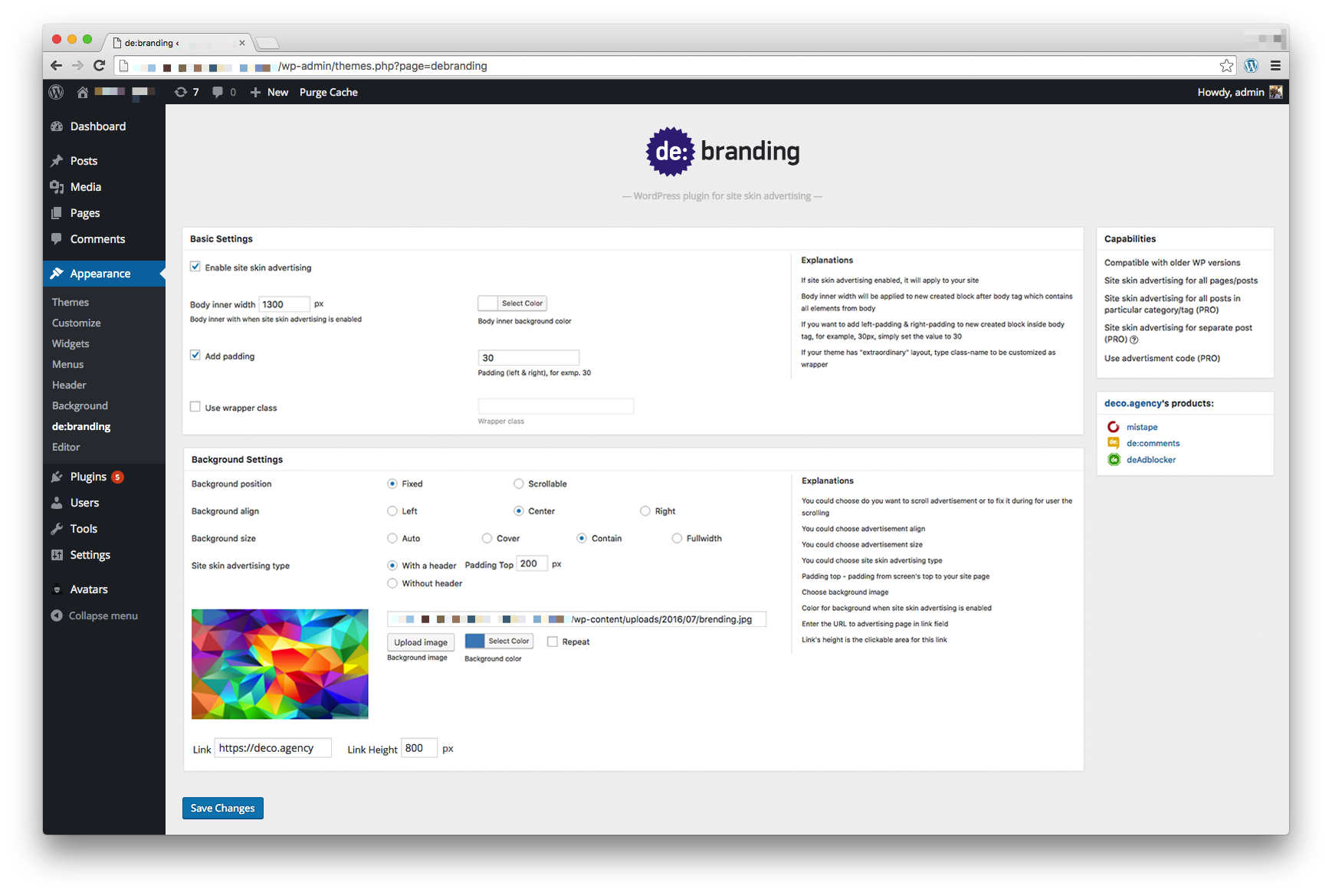Select Left background align

[x=392, y=511]
